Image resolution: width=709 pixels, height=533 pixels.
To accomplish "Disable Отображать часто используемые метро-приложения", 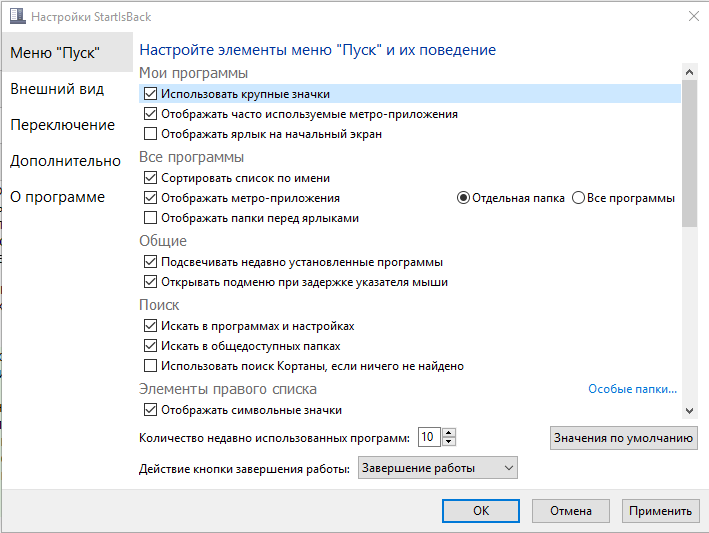I will tap(150, 114).
